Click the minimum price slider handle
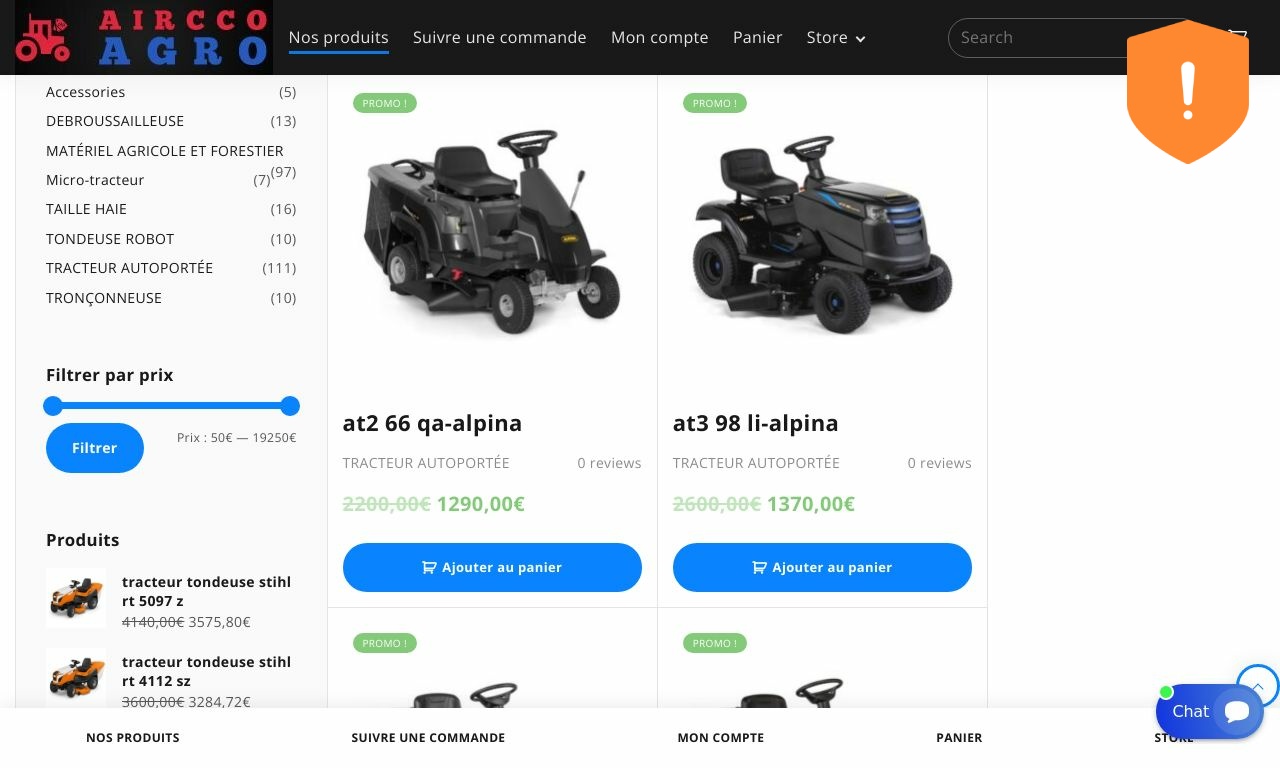1280x768 pixels. click(53, 406)
